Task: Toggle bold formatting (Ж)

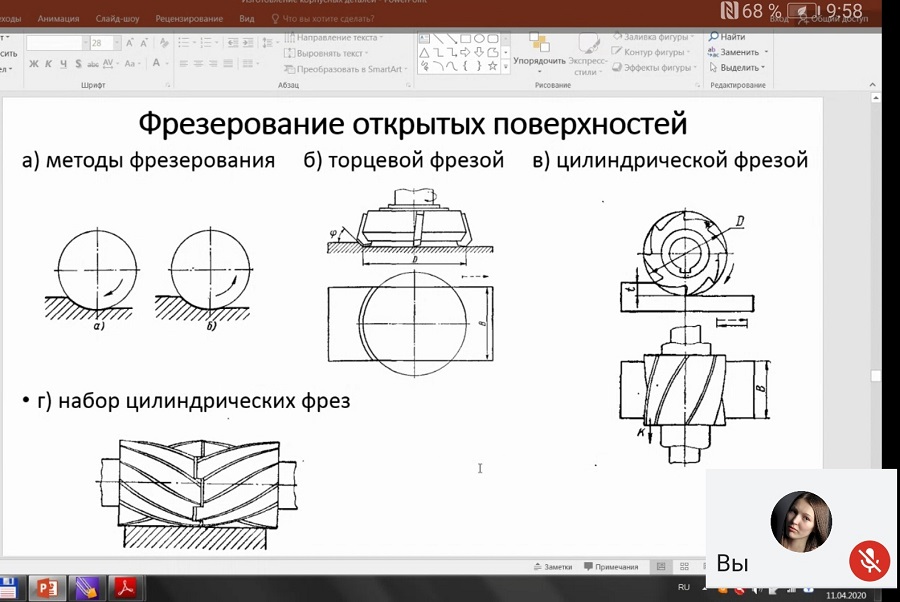Action: click(x=34, y=64)
